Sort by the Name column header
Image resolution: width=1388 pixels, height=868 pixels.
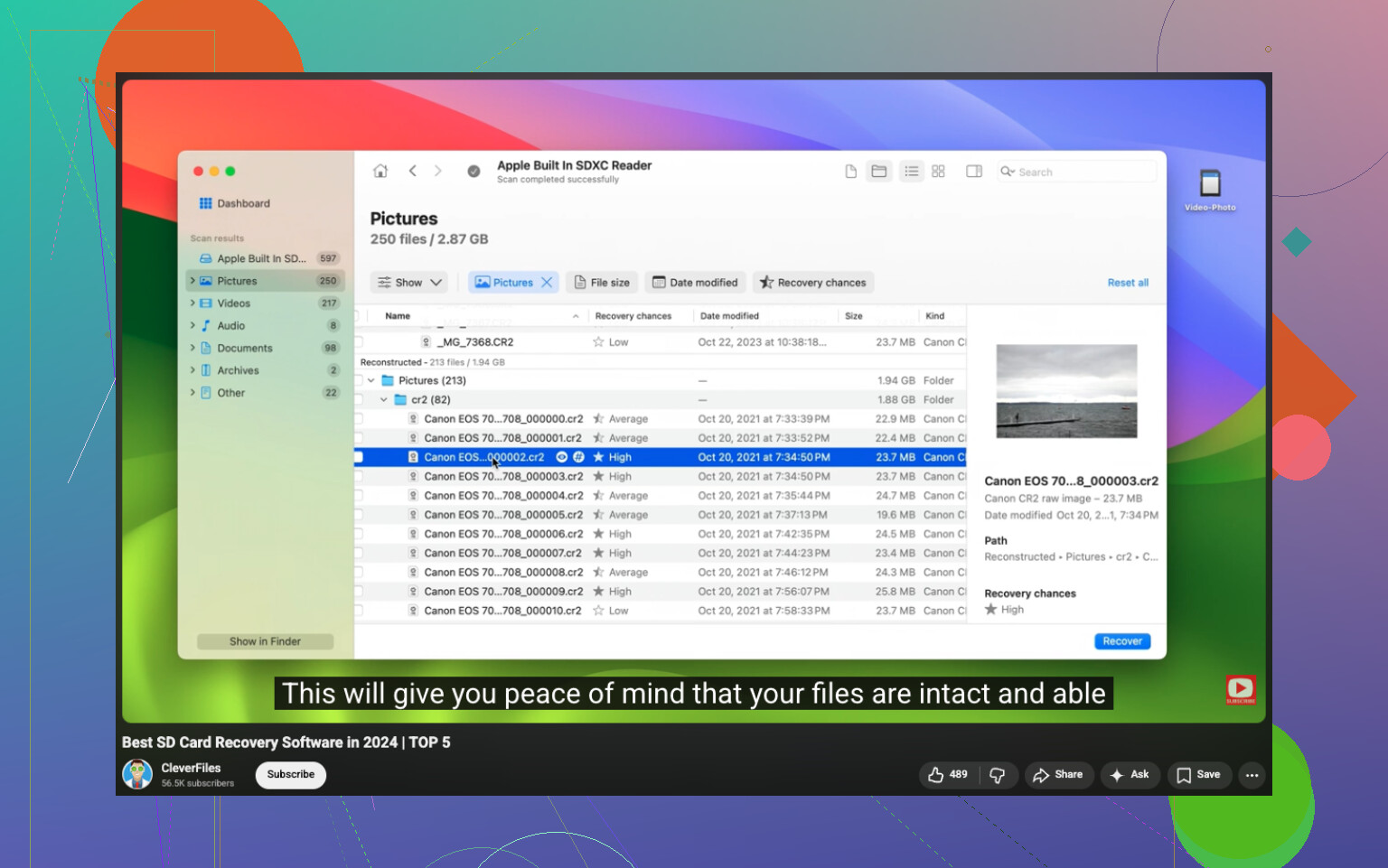coord(398,316)
